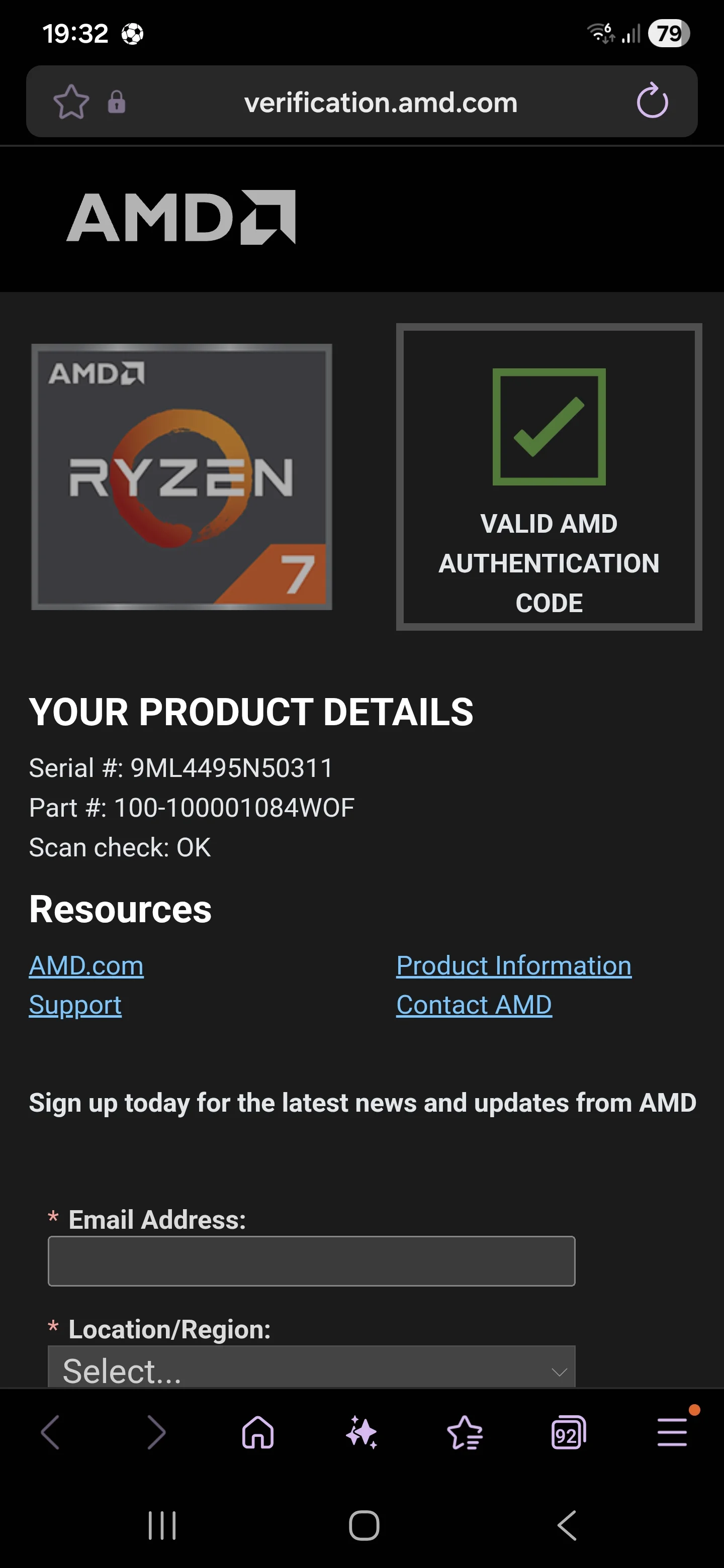Open the Contact AMD link
The width and height of the screenshot is (724, 1568).
tap(474, 1005)
